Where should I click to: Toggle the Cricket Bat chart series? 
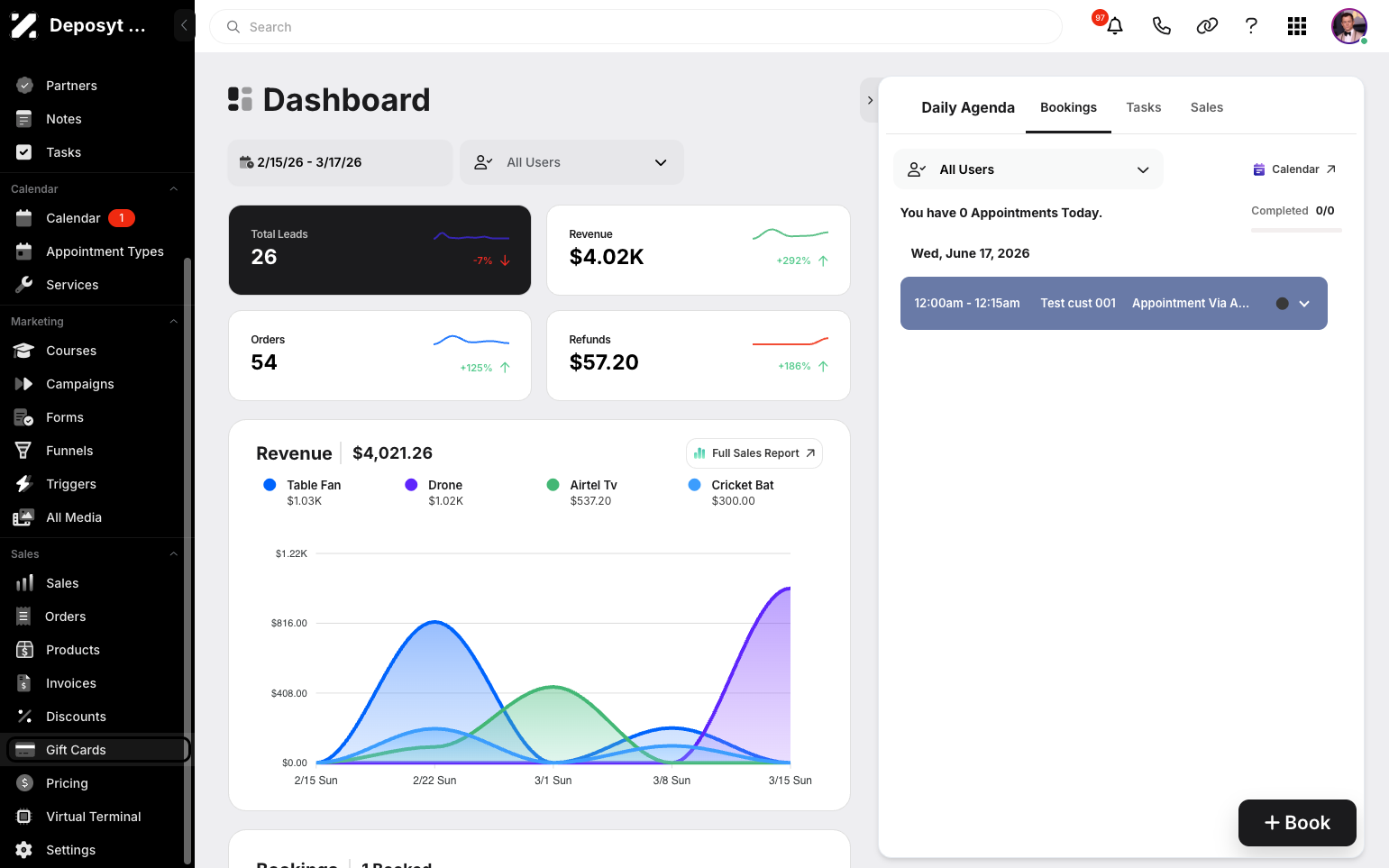coord(731,492)
